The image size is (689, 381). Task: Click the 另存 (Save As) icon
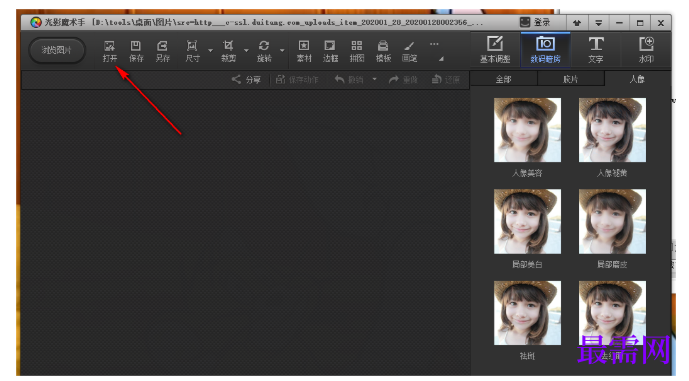[162, 46]
